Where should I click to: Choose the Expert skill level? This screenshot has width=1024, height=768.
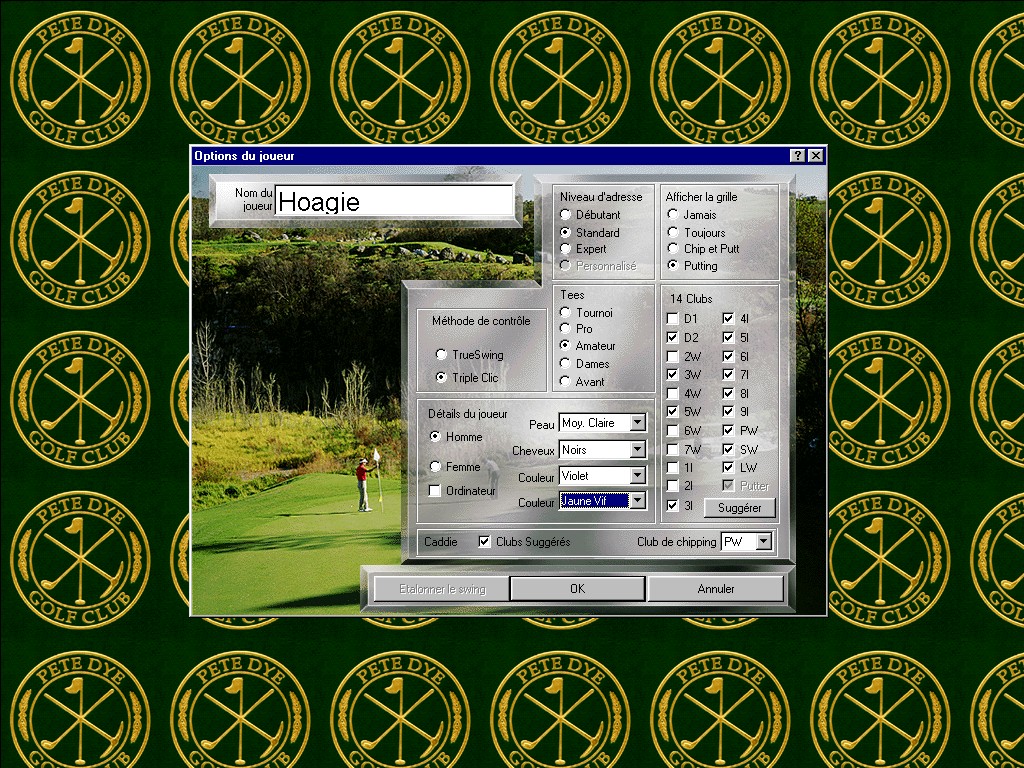(x=566, y=248)
